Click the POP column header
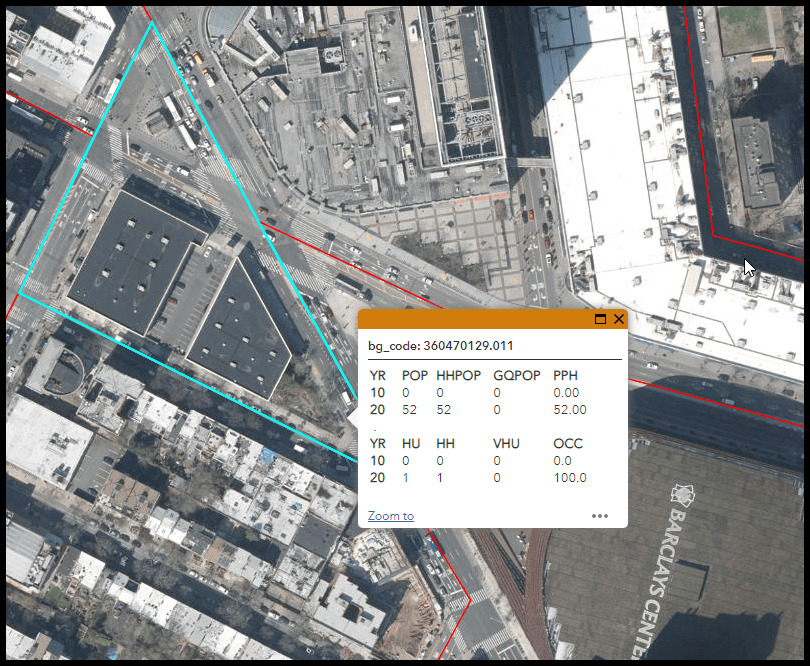The image size is (810, 666). point(415,376)
